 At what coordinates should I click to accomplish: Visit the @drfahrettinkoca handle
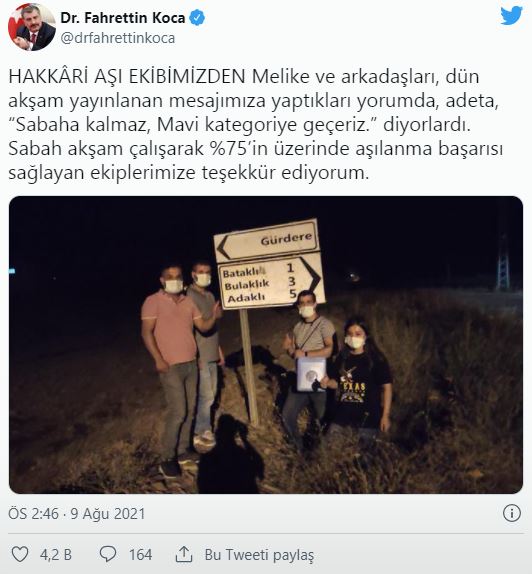coord(118,38)
